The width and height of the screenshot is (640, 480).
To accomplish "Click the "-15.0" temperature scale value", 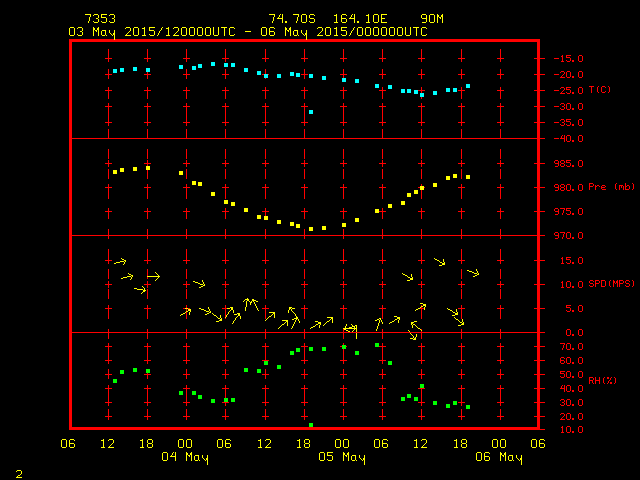I will pos(569,59).
